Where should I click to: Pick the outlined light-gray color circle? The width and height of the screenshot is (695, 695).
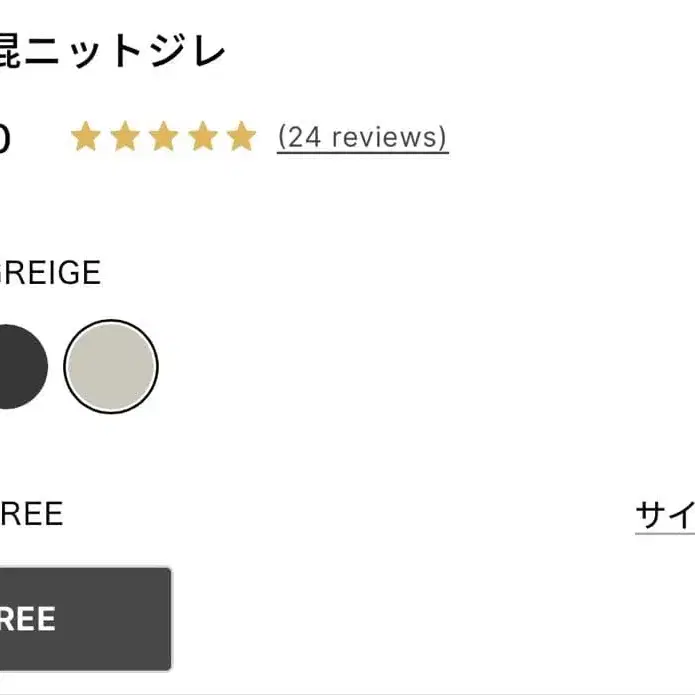[x=111, y=366]
